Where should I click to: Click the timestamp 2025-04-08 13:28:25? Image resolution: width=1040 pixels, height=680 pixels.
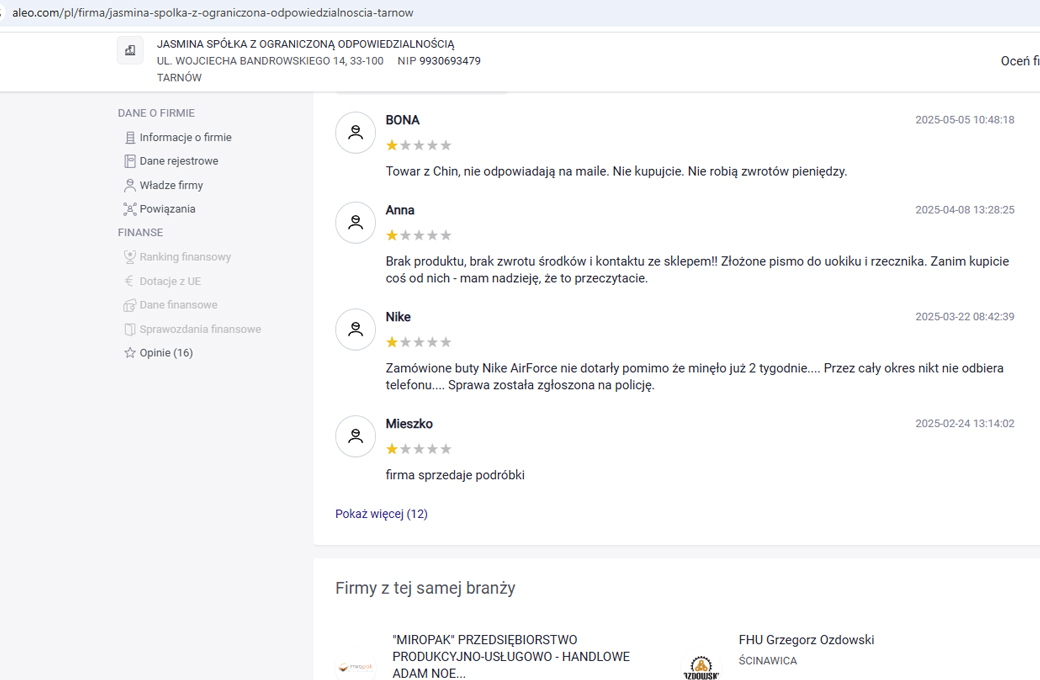pos(965,210)
